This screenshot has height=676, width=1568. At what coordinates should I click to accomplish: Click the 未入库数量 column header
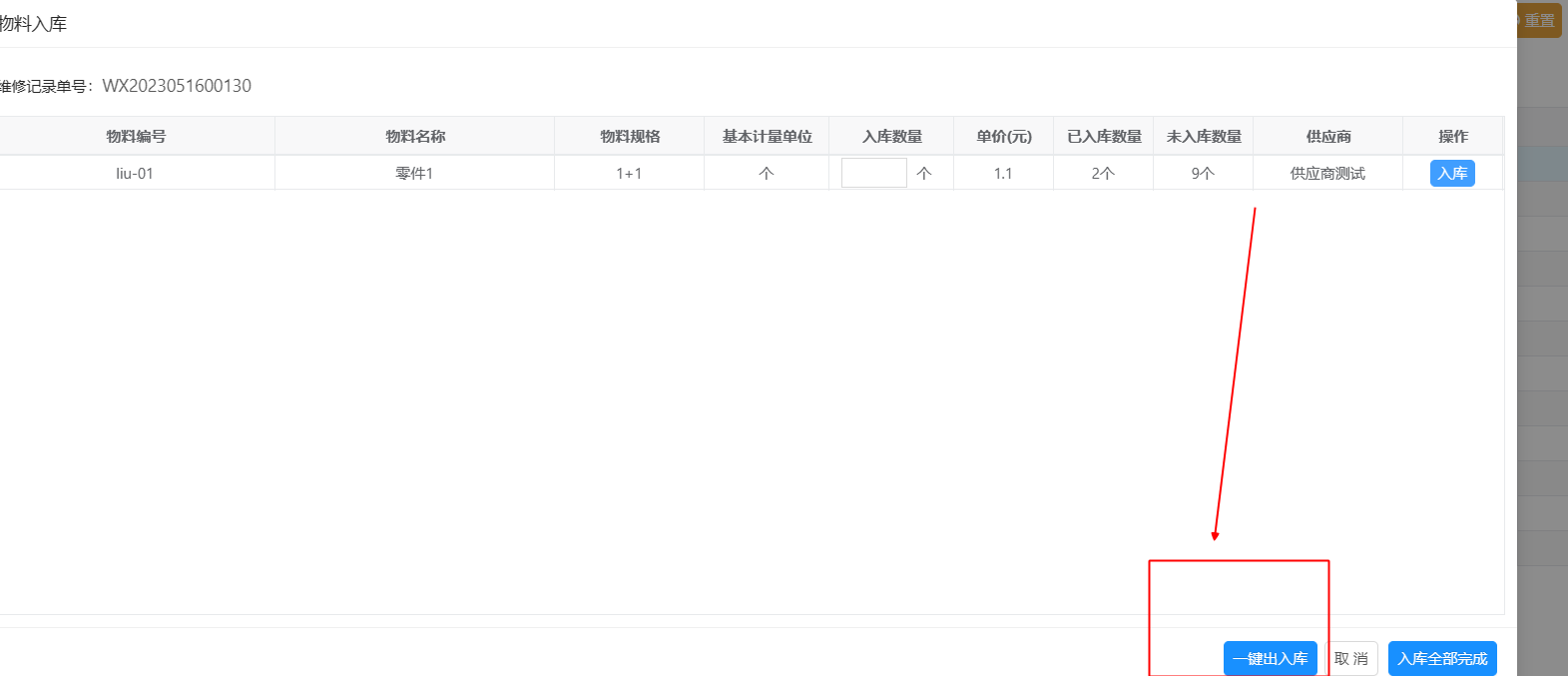point(1204,137)
